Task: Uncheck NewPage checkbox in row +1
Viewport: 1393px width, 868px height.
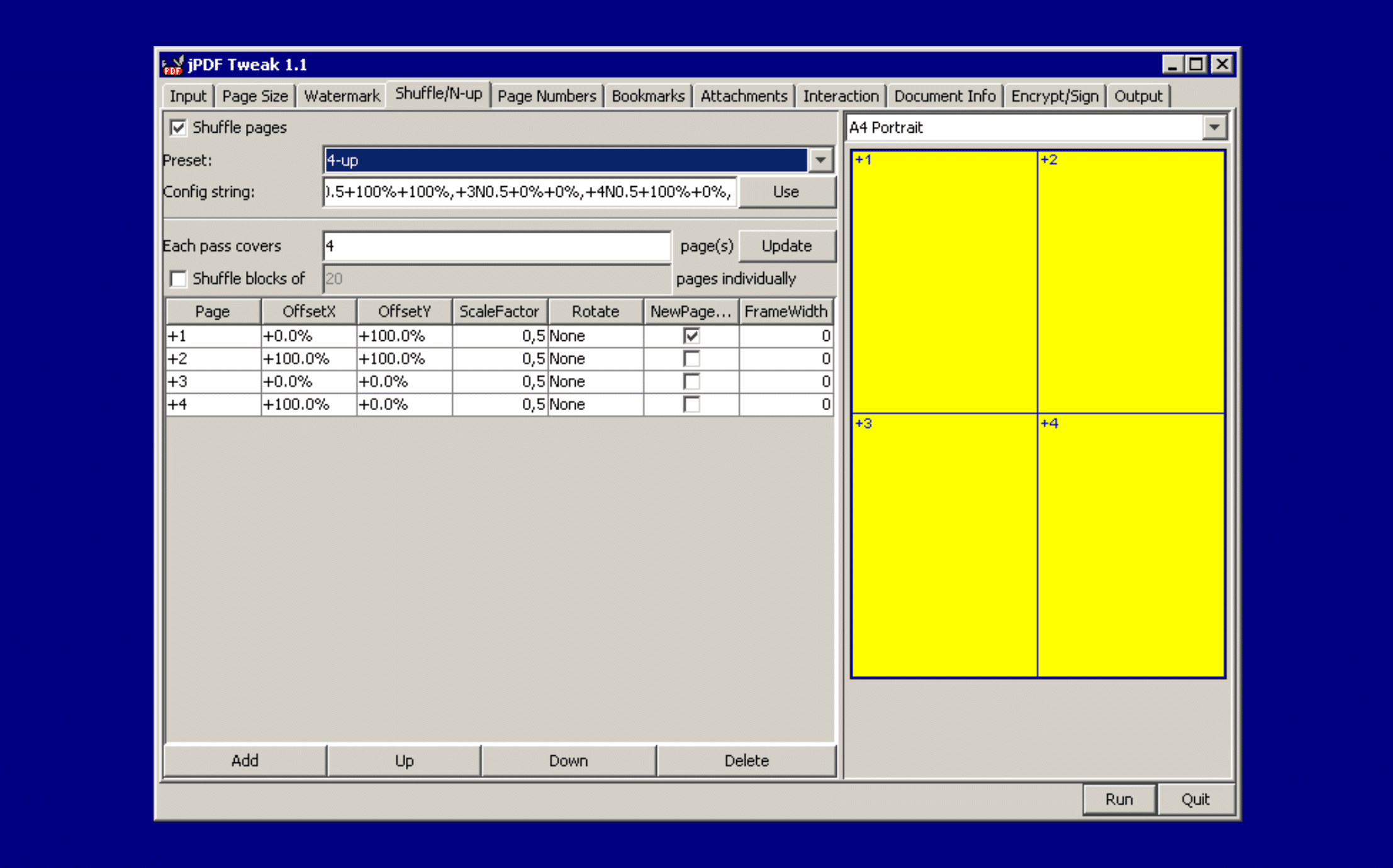Action: pyautogui.click(x=691, y=336)
